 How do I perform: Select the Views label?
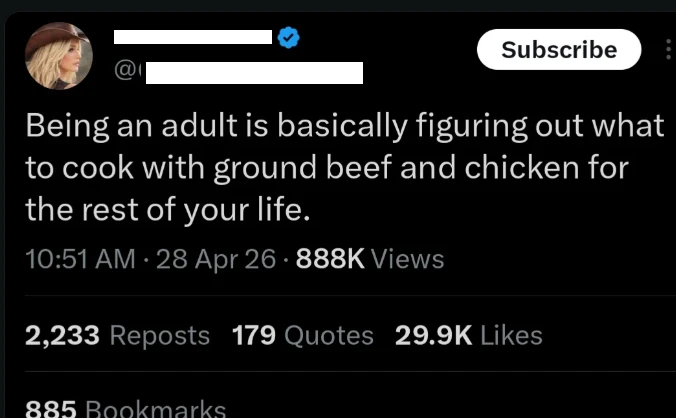click(407, 259)
